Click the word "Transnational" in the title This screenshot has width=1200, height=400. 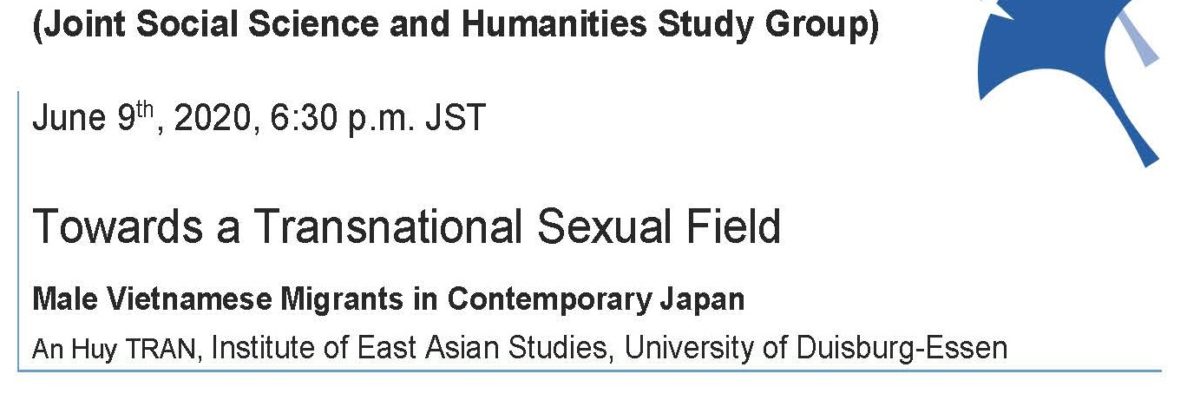tap(386, 228)
